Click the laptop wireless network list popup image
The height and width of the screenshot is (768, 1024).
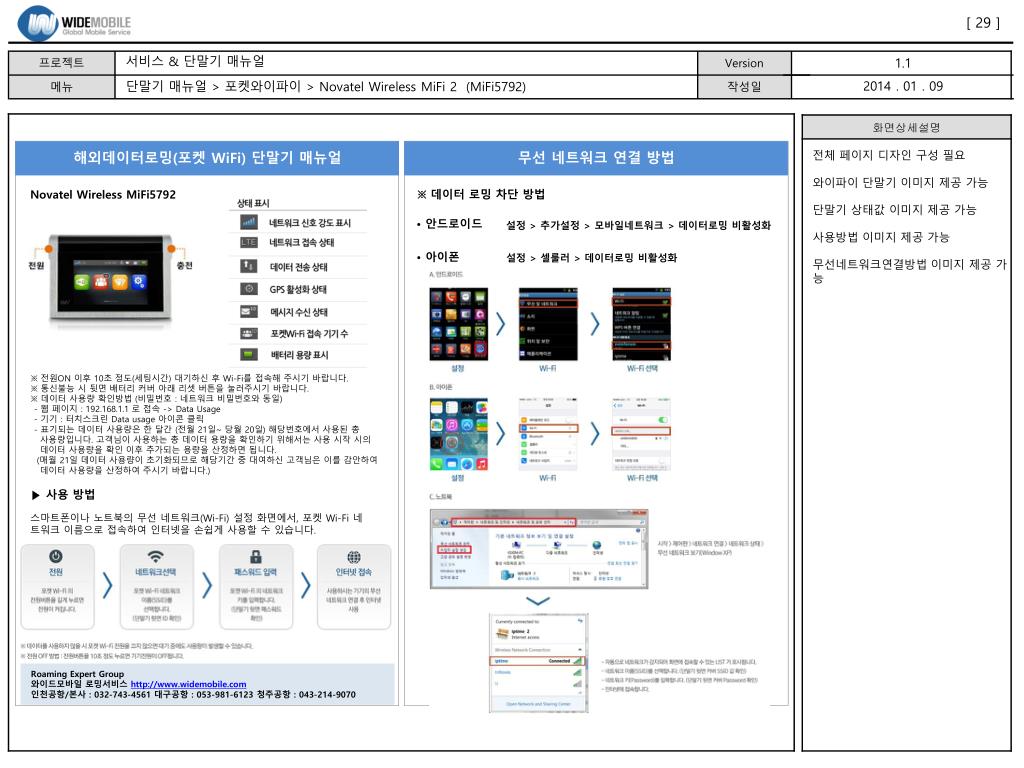tap(539, 662)
